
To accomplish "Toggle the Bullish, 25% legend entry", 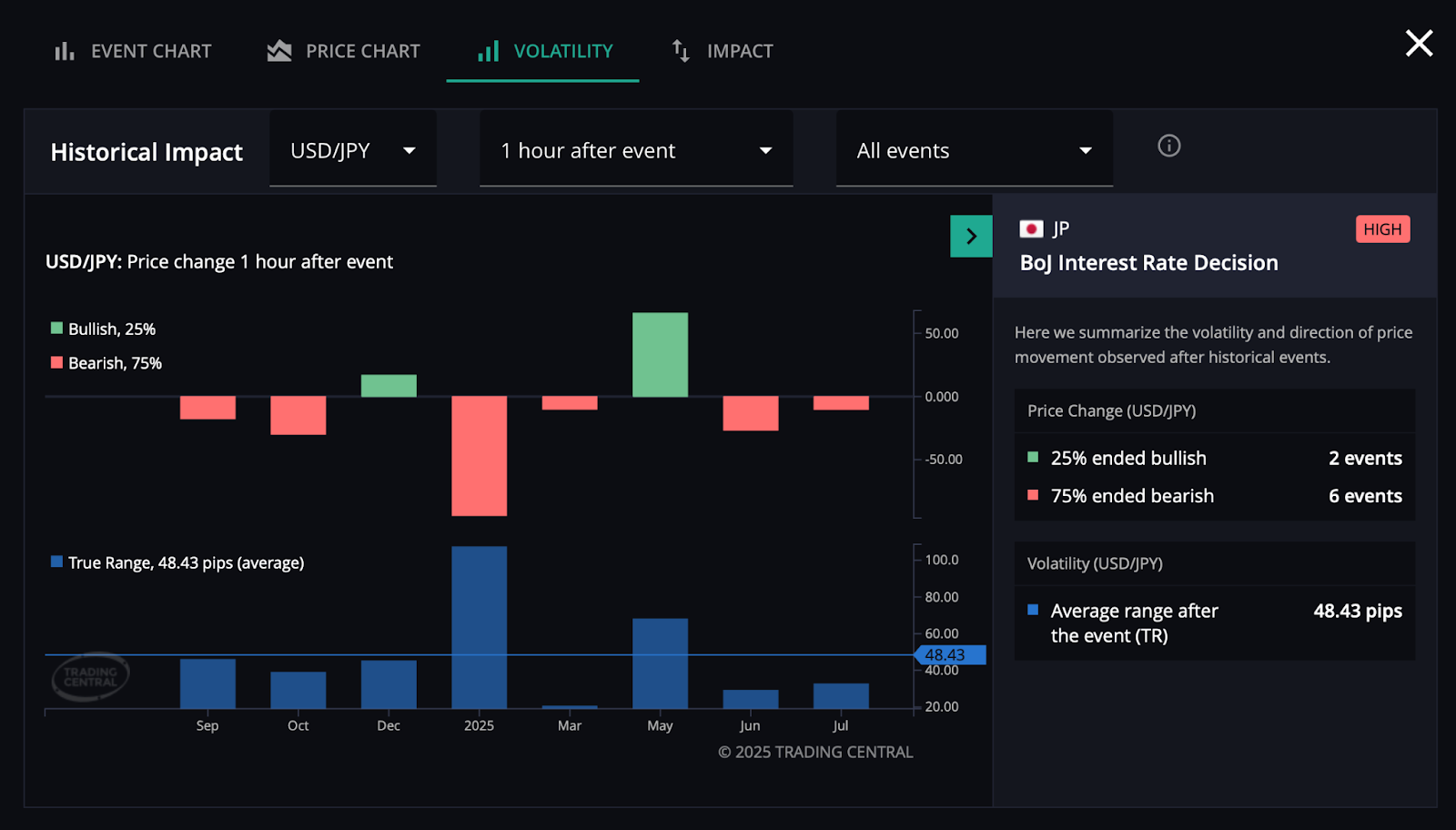I will pos(103,329).
